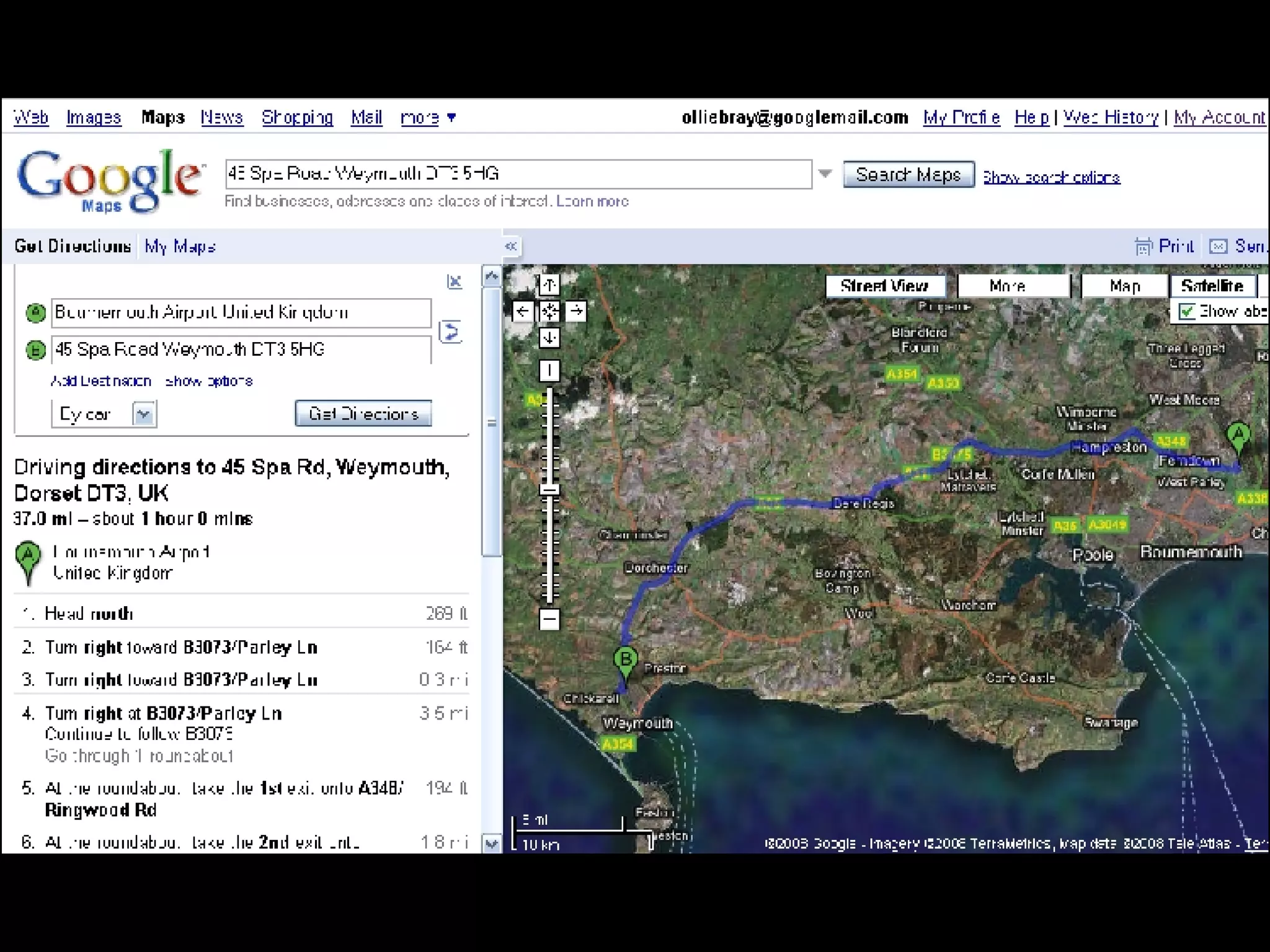The width and height of the screenshot is (1270, 952).
Task: Open the My Maps tab
Action: pos(180,247)
